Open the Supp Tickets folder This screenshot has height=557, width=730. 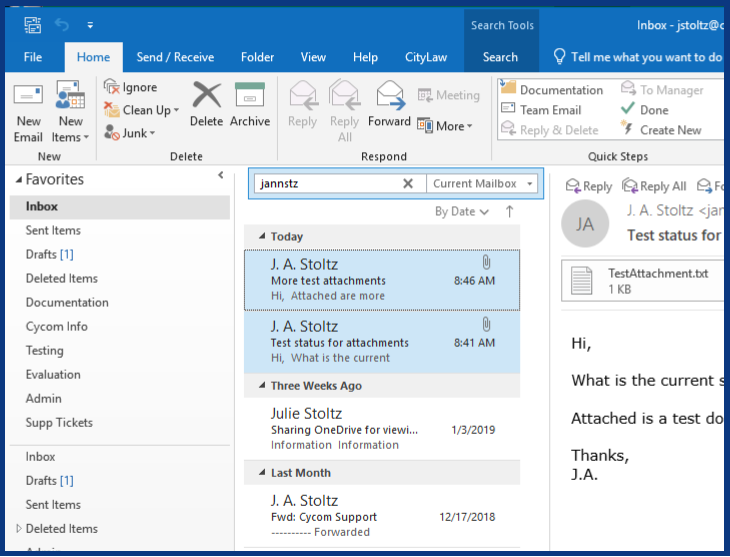(120, 423)
